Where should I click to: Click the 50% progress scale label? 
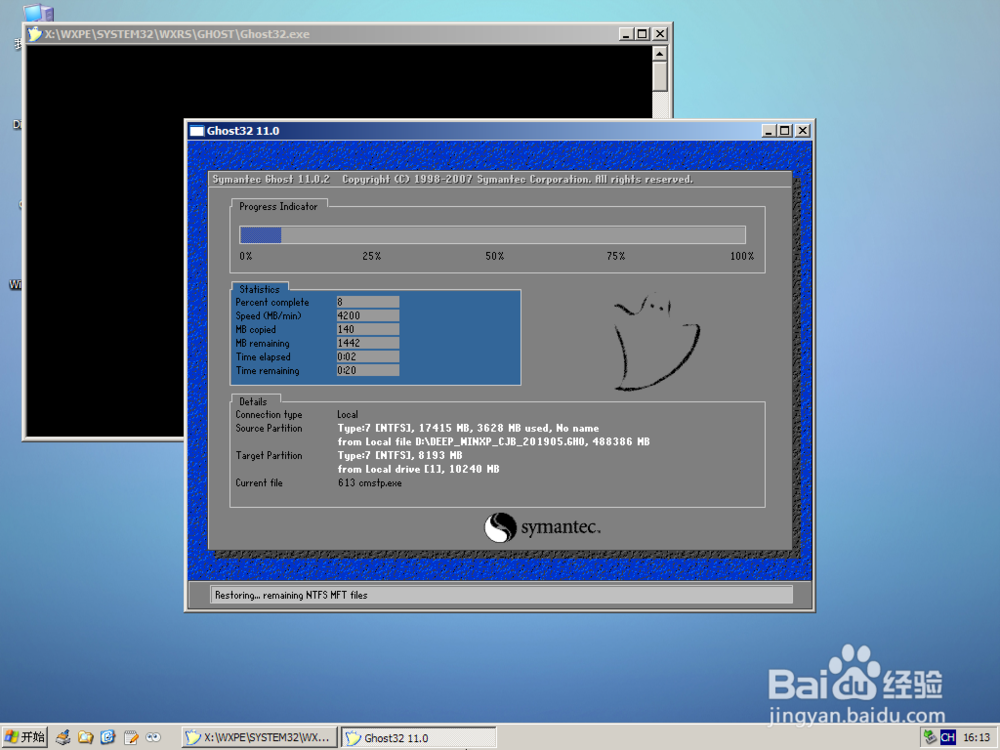[494, 256]
